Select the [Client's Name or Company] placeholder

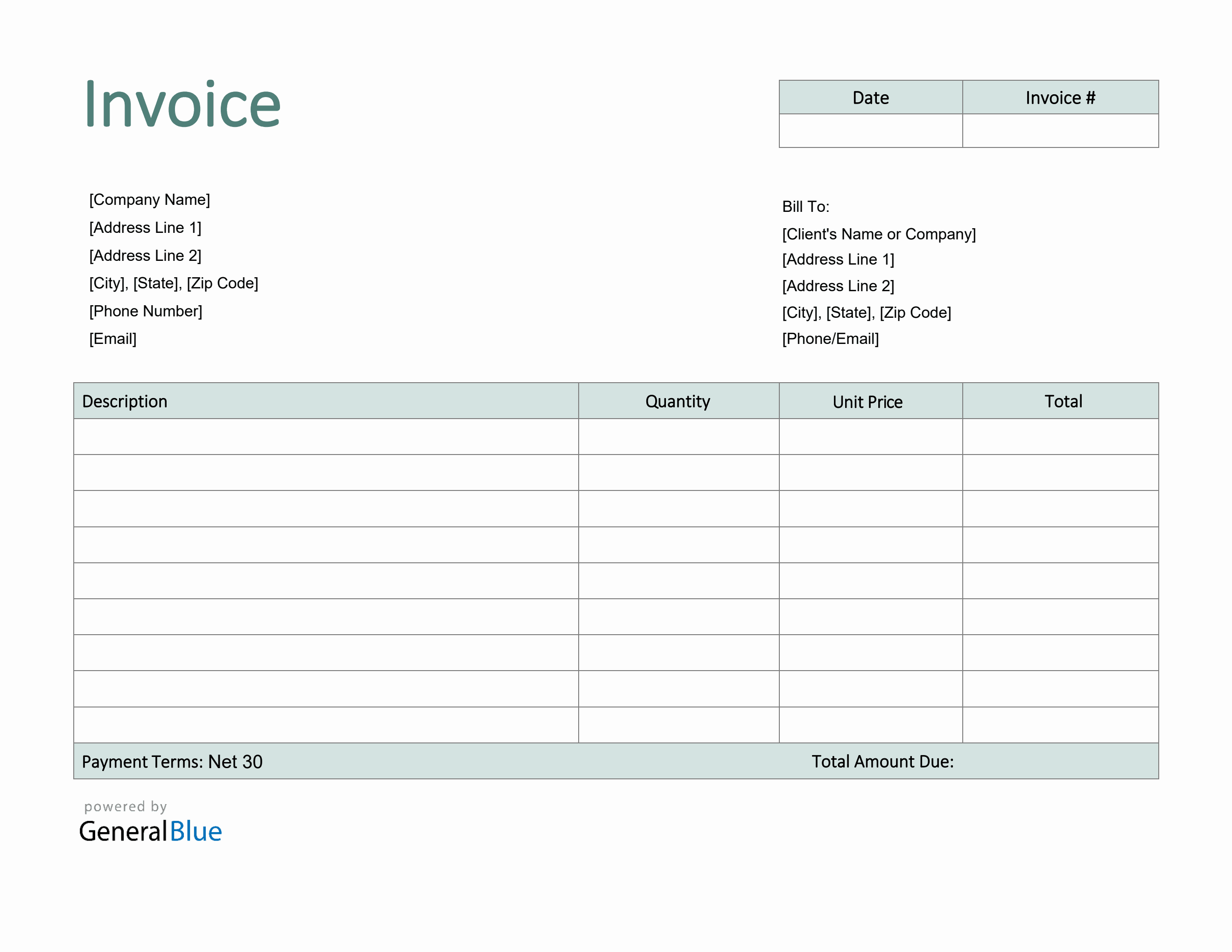click(x=878, y=233)
